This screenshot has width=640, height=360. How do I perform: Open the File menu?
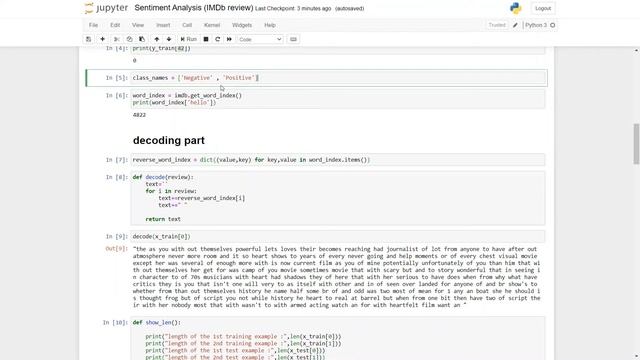(x=93, y=25)
